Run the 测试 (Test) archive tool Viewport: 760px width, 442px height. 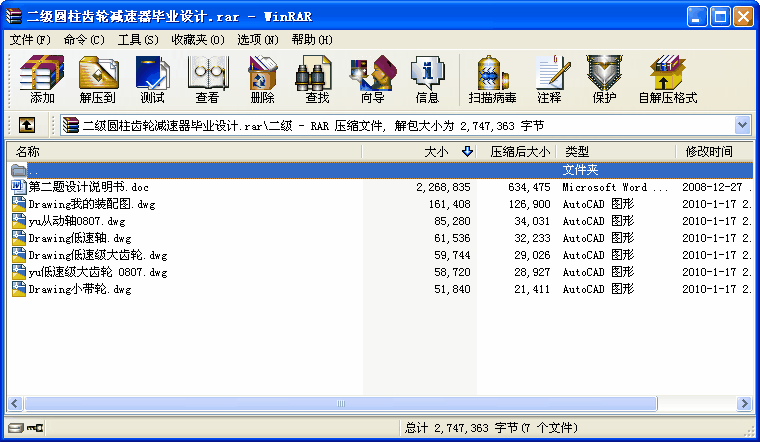click(x=152, y=79)
